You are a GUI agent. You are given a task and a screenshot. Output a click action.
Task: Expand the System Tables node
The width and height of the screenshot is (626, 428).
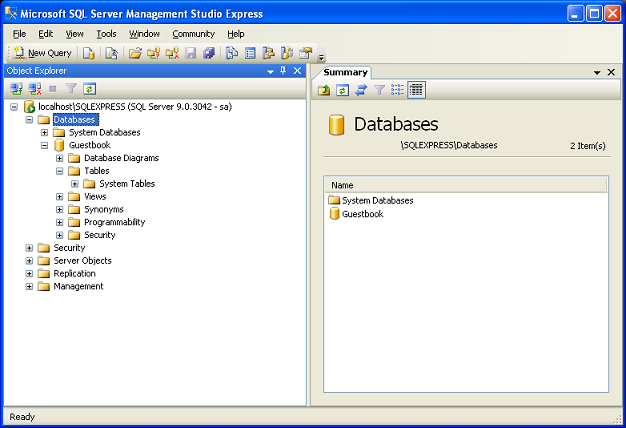(75, 184)
